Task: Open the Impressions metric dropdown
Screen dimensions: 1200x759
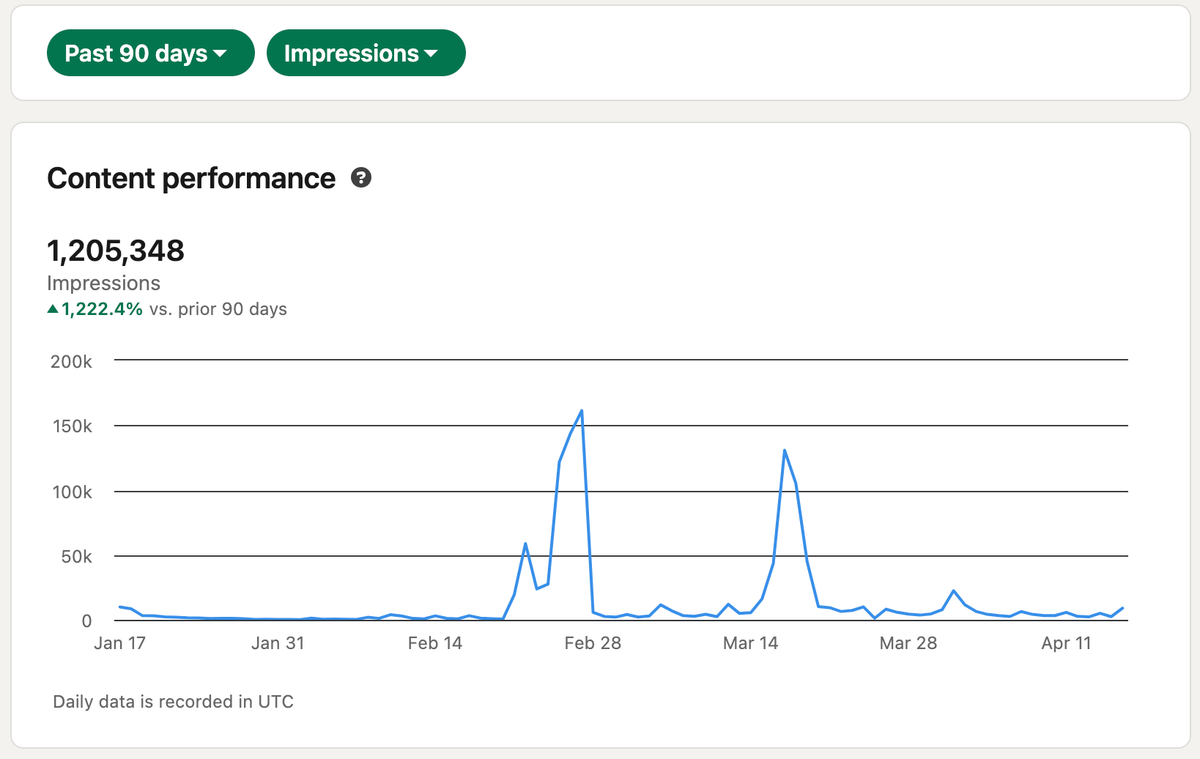Action: (x=365, y=52)
